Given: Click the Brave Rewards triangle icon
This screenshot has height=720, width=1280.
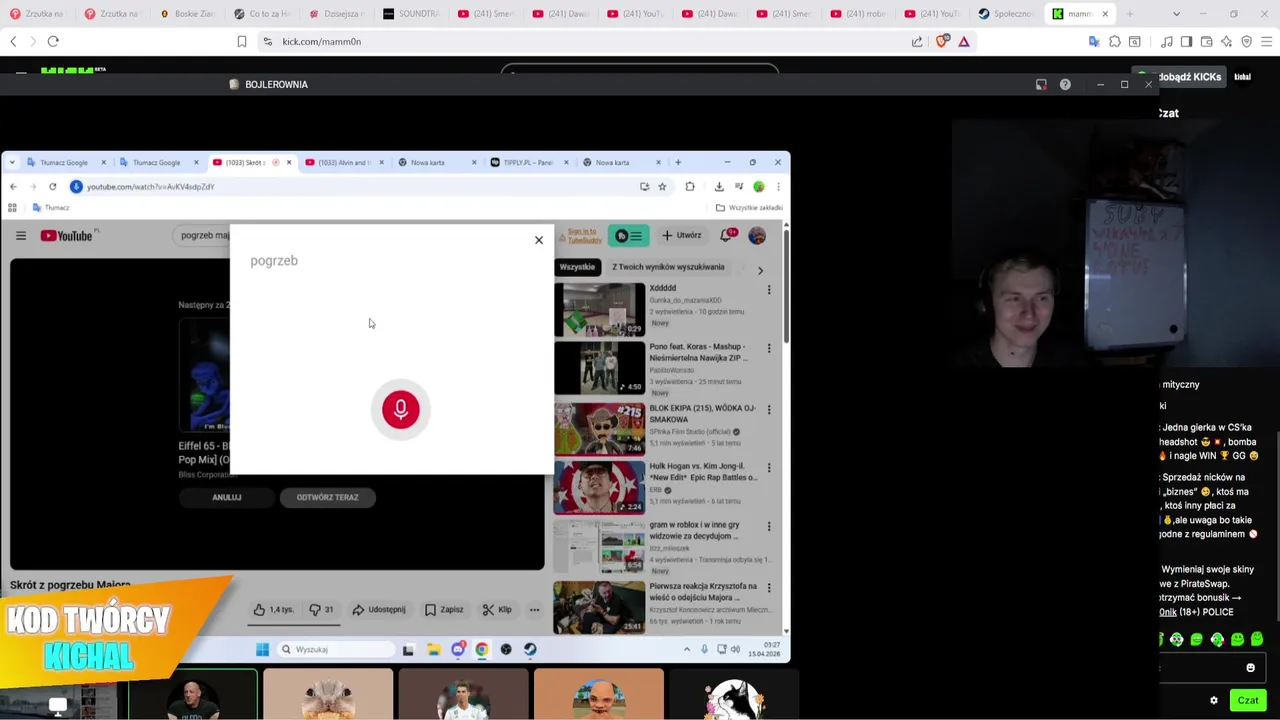Looking at the screenshot, I should coord(964,41).
